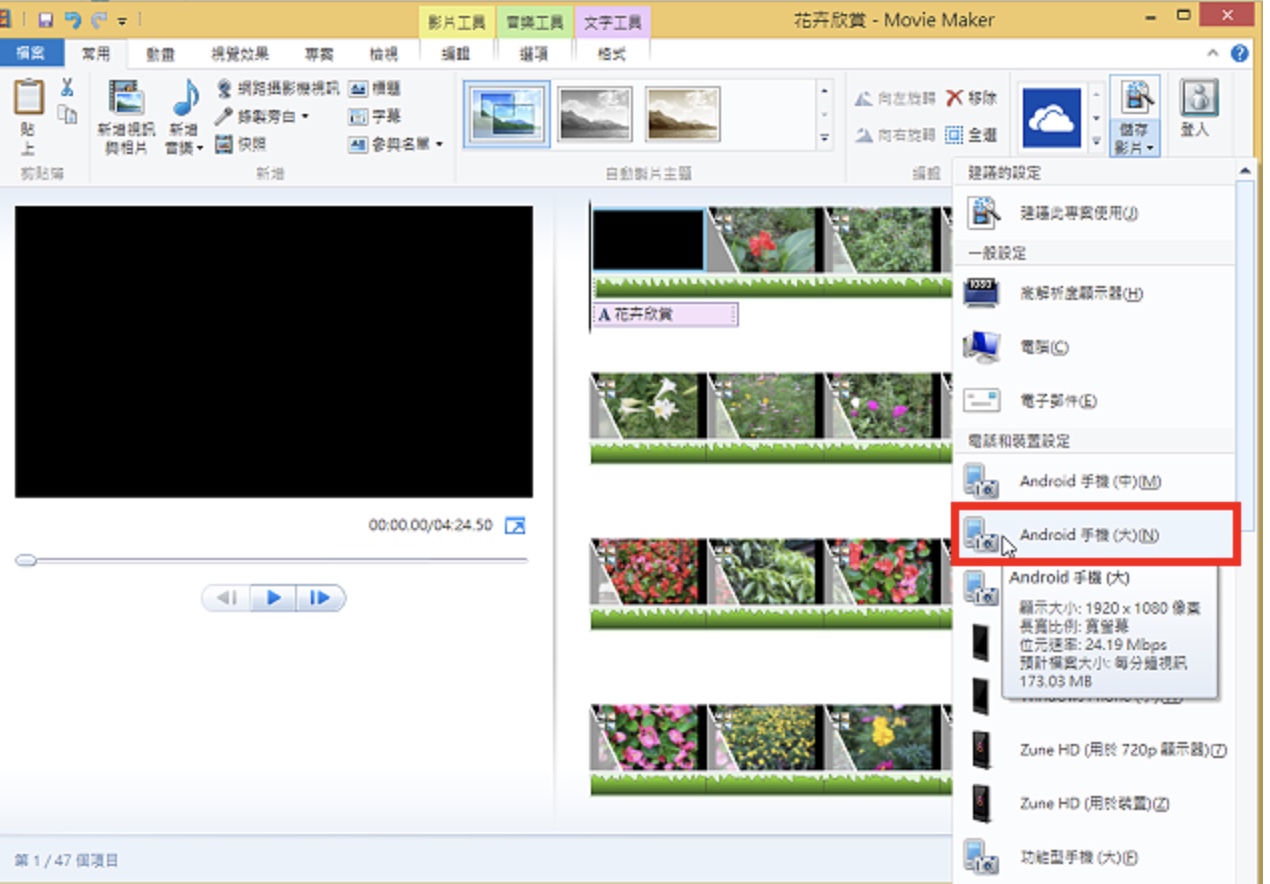The width and height of the screenshot is (1270, 884).
Task: Open the 格式 tab under 文字工具
Action: [612, 54]
